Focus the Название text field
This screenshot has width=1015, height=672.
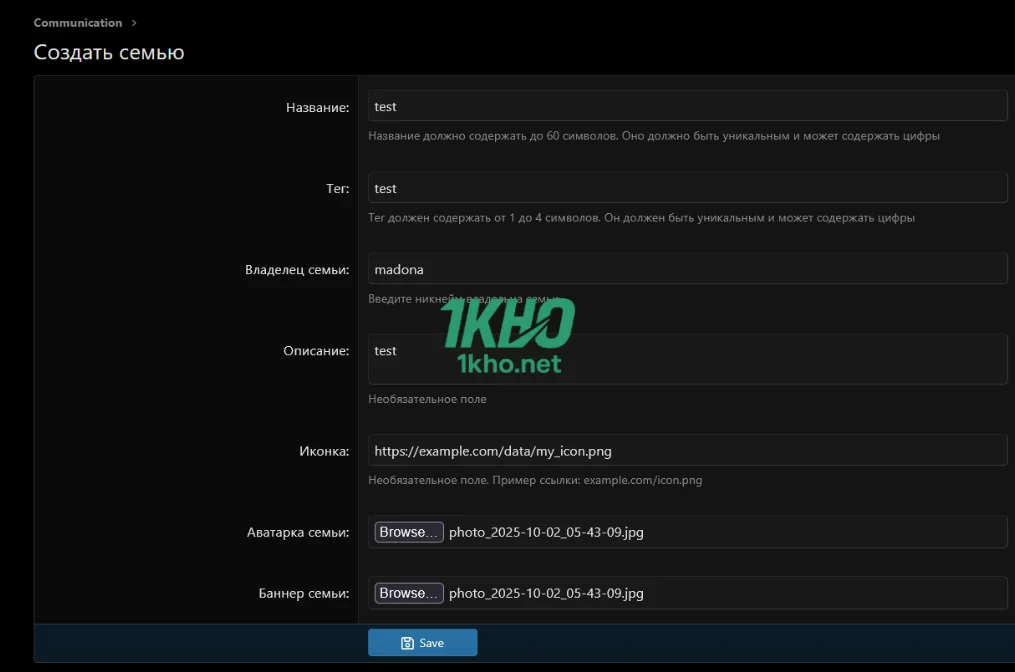(x=686, y=106)
